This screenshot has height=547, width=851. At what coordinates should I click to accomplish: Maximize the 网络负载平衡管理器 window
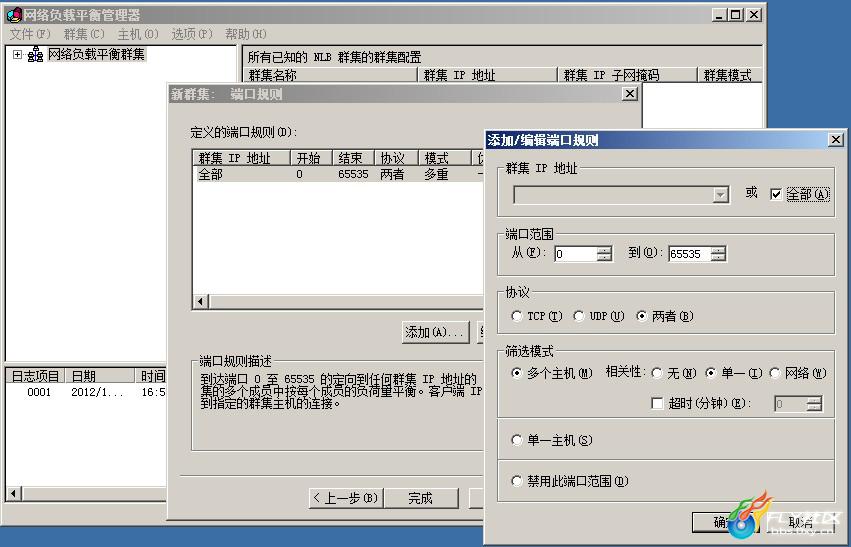[x=736, y=15]
